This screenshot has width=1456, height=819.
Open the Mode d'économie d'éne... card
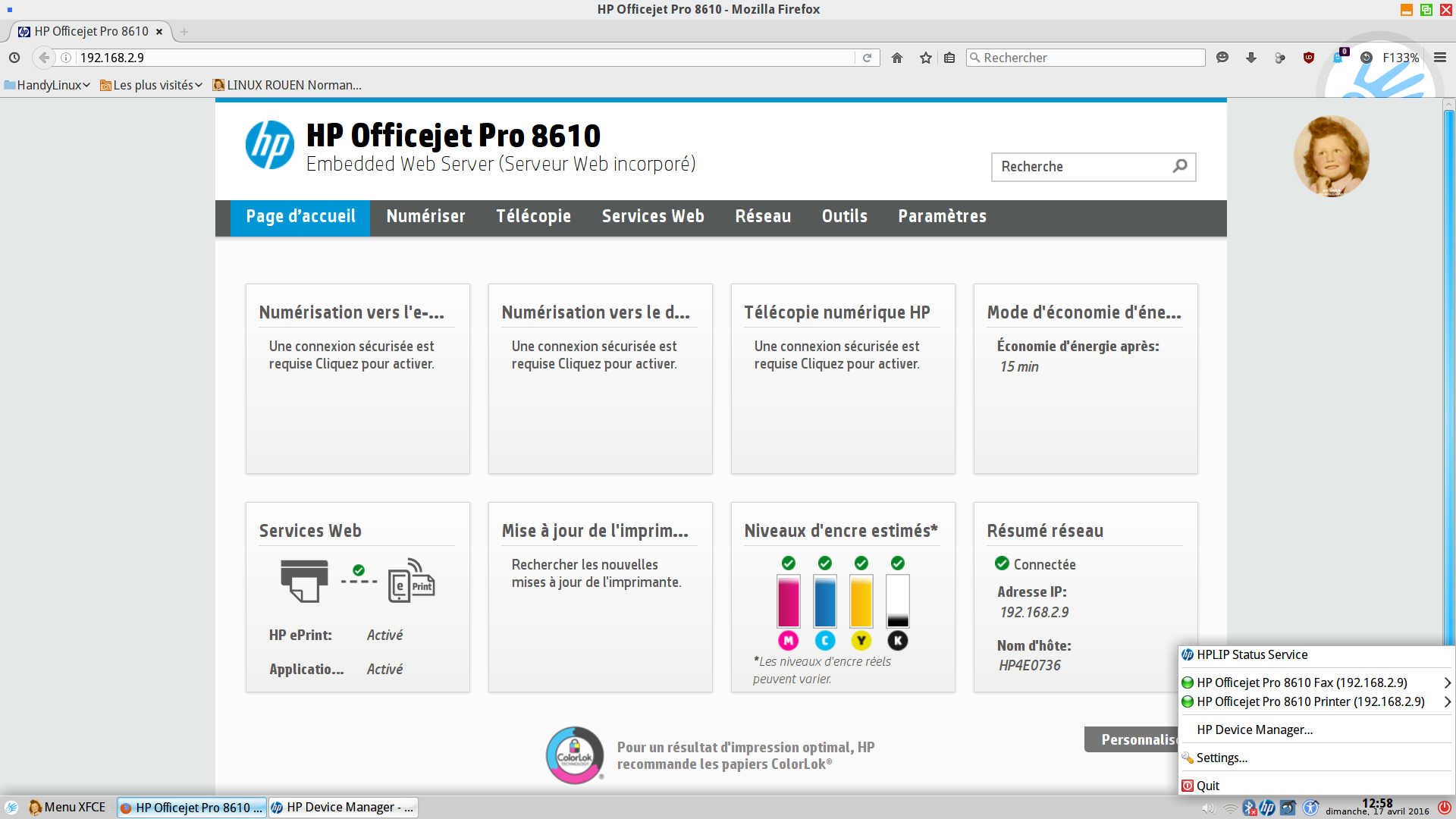pyautogui.click(x=1085, y=378)
